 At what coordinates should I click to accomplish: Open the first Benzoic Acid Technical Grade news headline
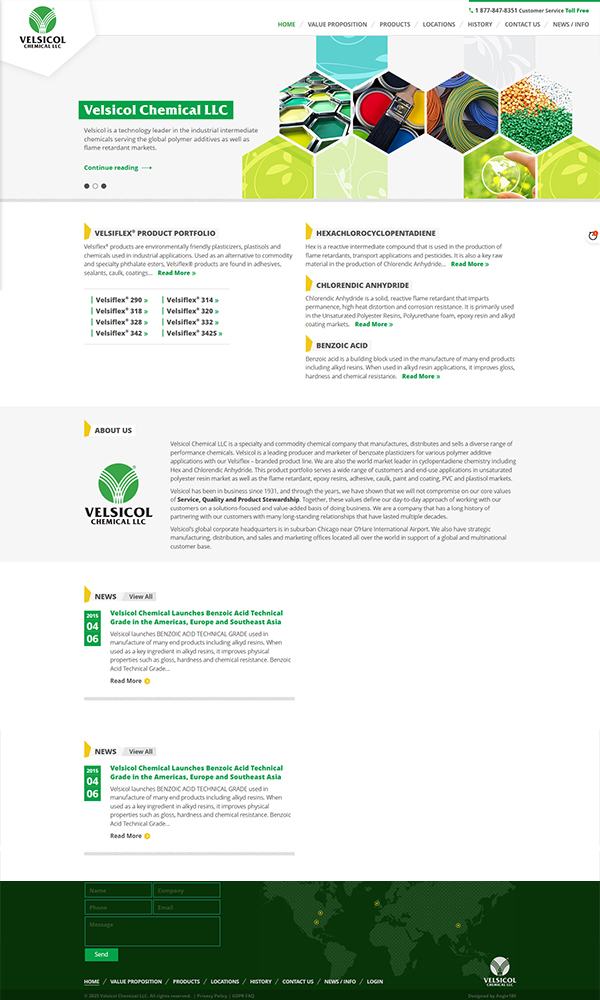196,617
